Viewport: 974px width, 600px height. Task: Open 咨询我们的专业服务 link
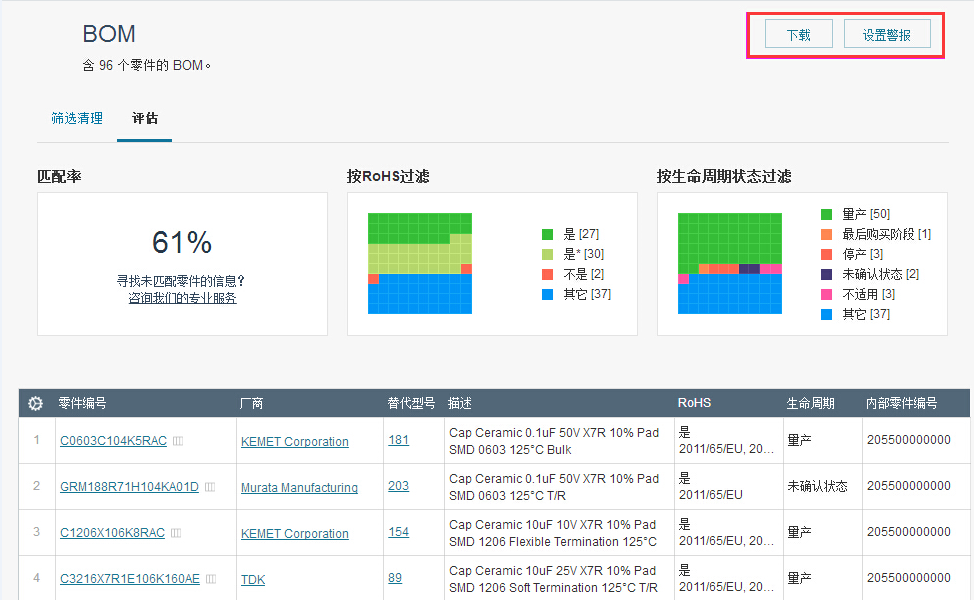tap(183, 298)
